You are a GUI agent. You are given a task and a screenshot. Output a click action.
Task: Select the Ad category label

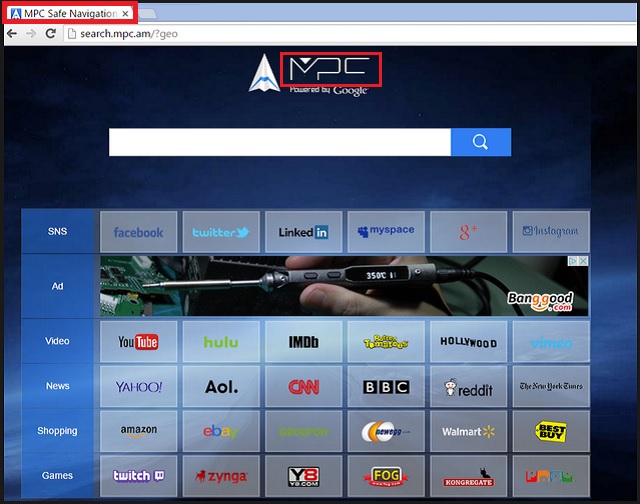coord(58,286)
